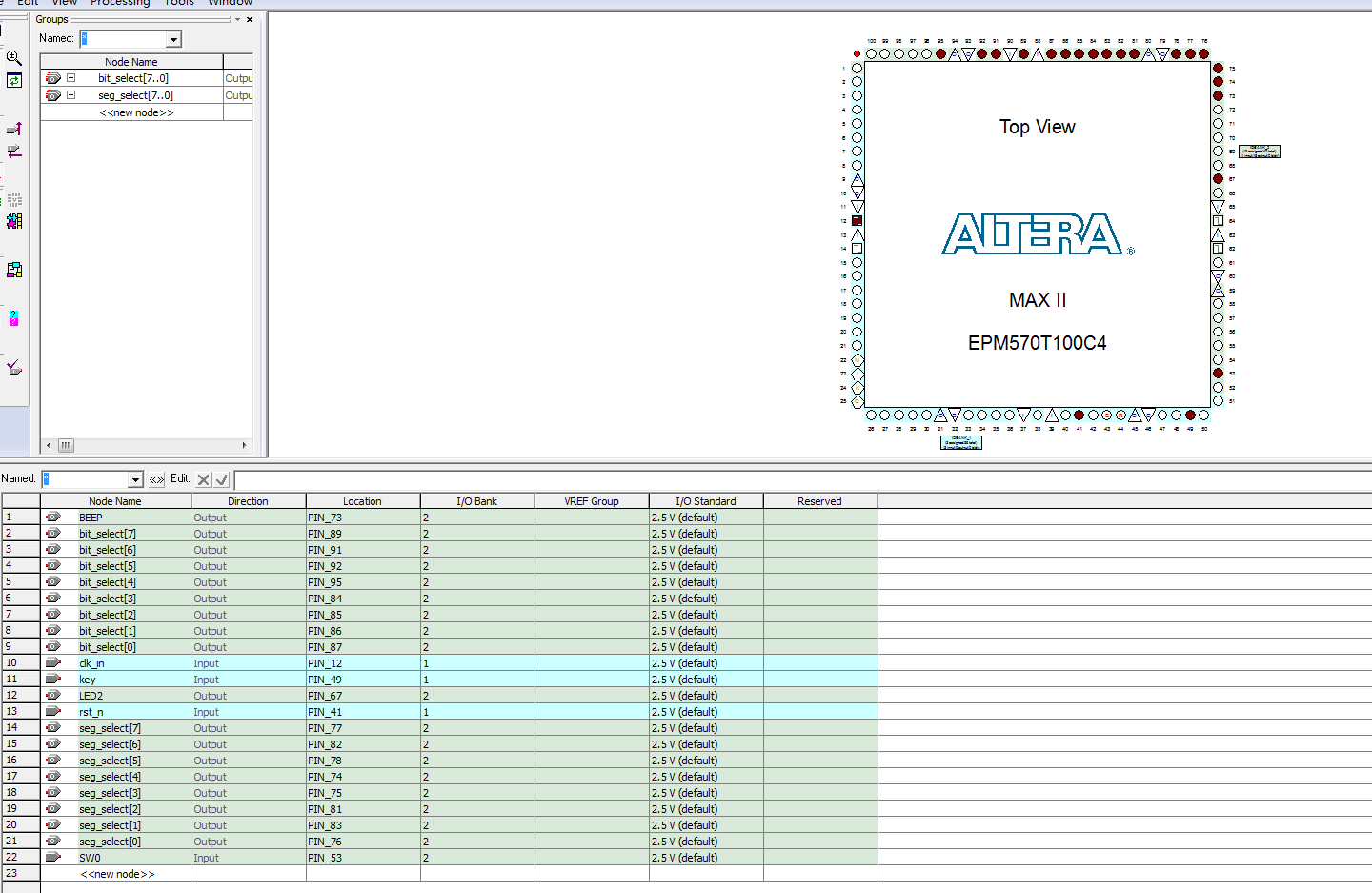
Task: Sort by the Location column header
Action: (362, 501)
